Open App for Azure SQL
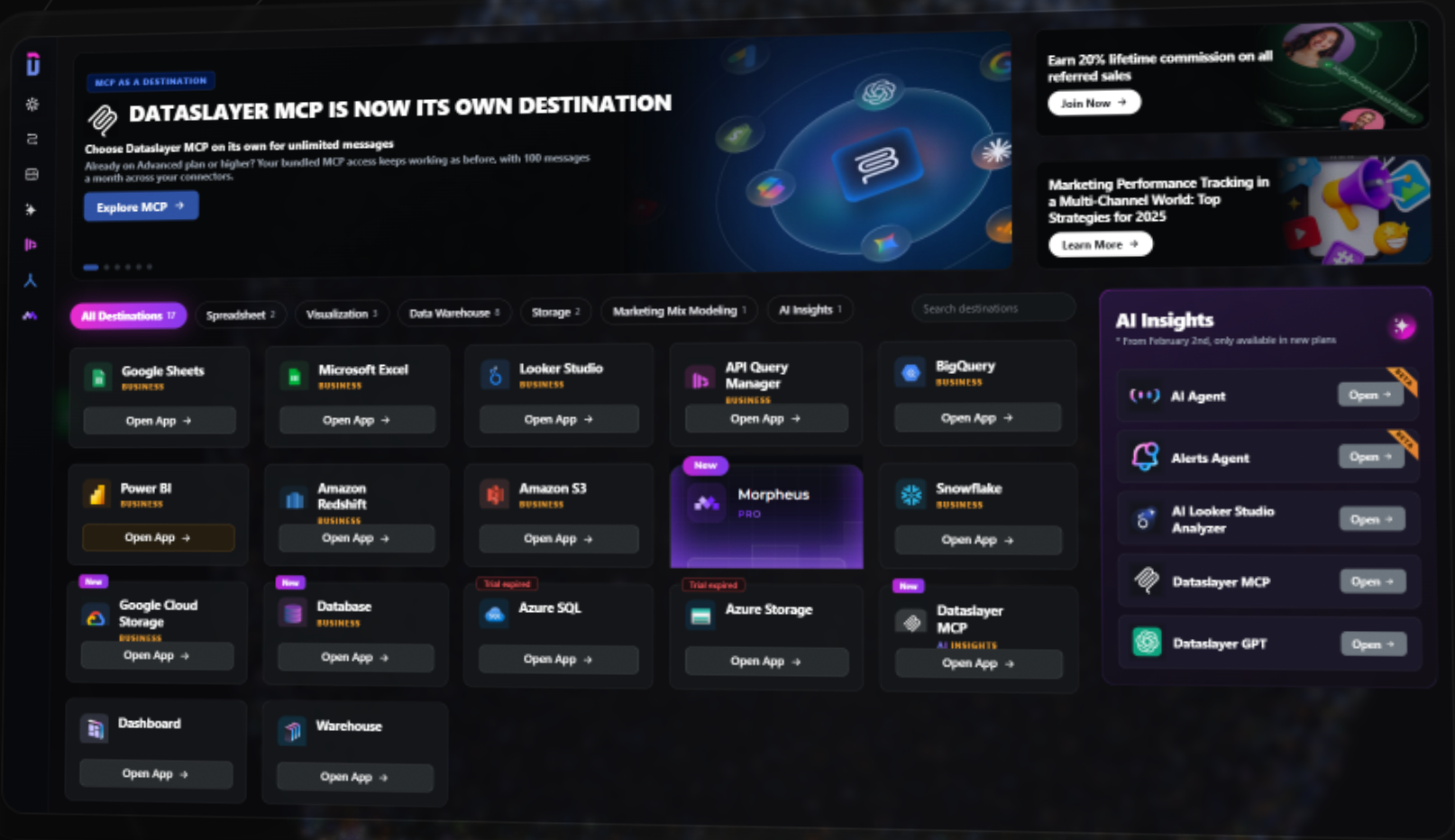The width and height of the screenshot is (1455, 840). coord(558,659)
